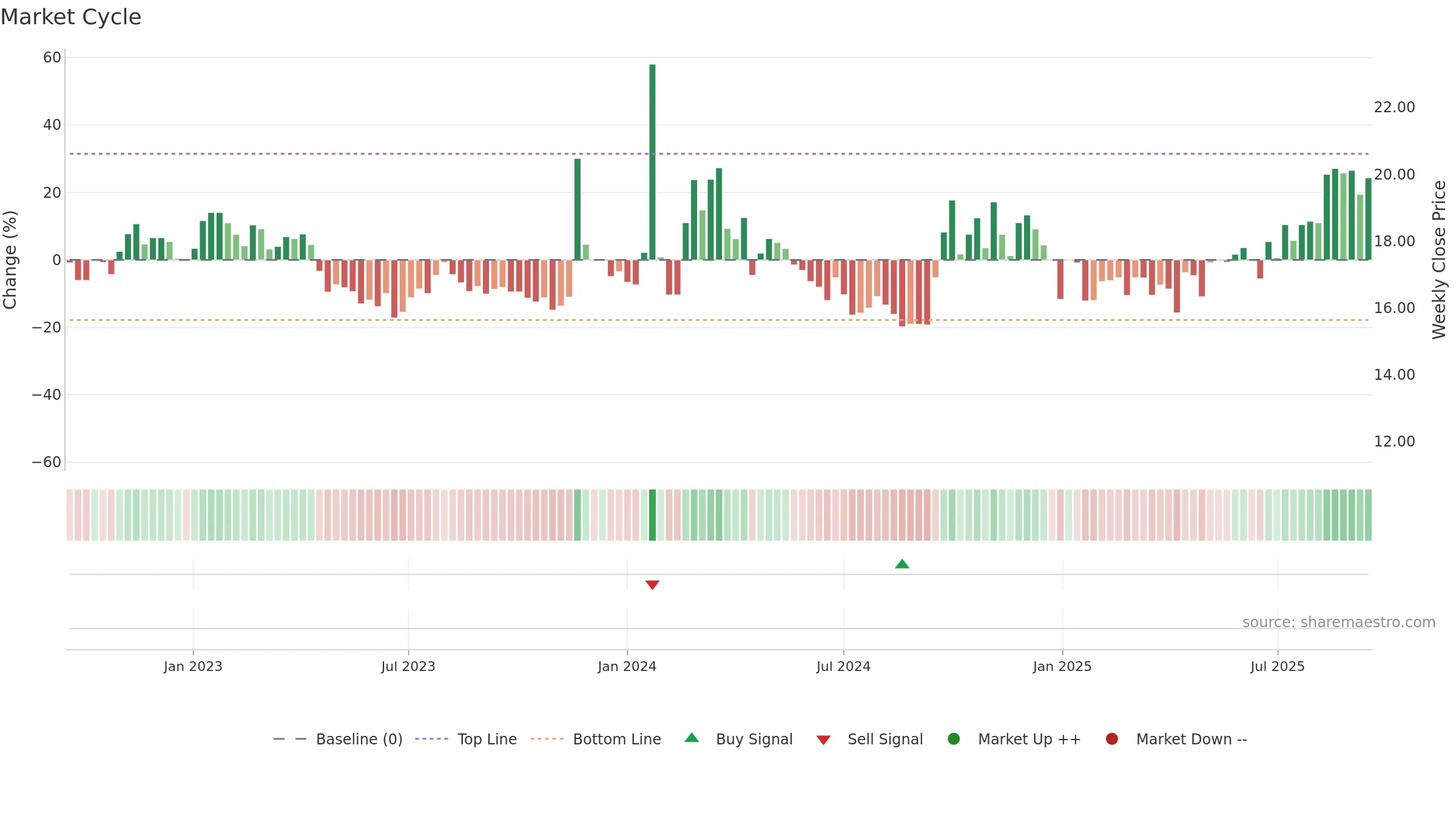Click the 22.00 price axis label

(x=1394, y=107)
